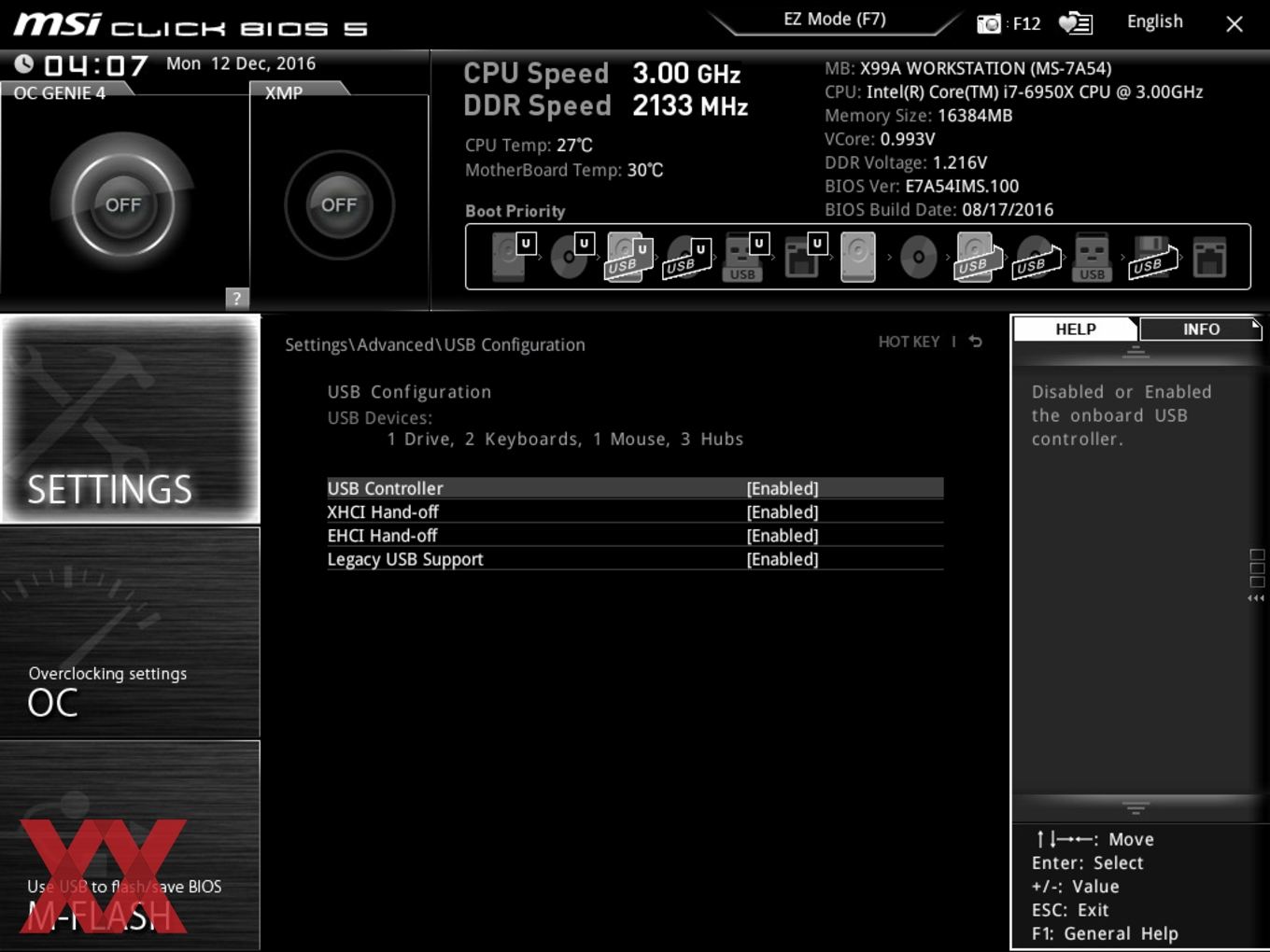1270x952 pixels.
Task: Select the OC GENIE 4 tab label
Action: pos(60,93)
